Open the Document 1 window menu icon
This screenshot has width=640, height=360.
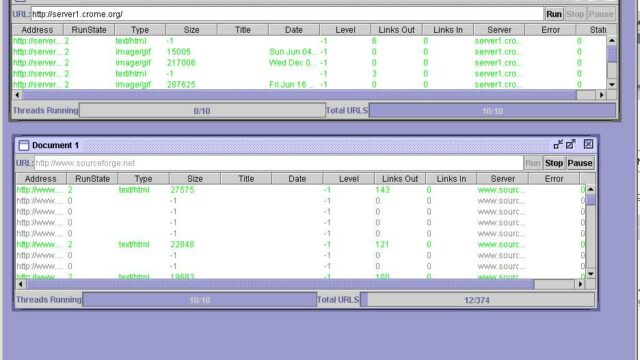click(x=24, y=145)
